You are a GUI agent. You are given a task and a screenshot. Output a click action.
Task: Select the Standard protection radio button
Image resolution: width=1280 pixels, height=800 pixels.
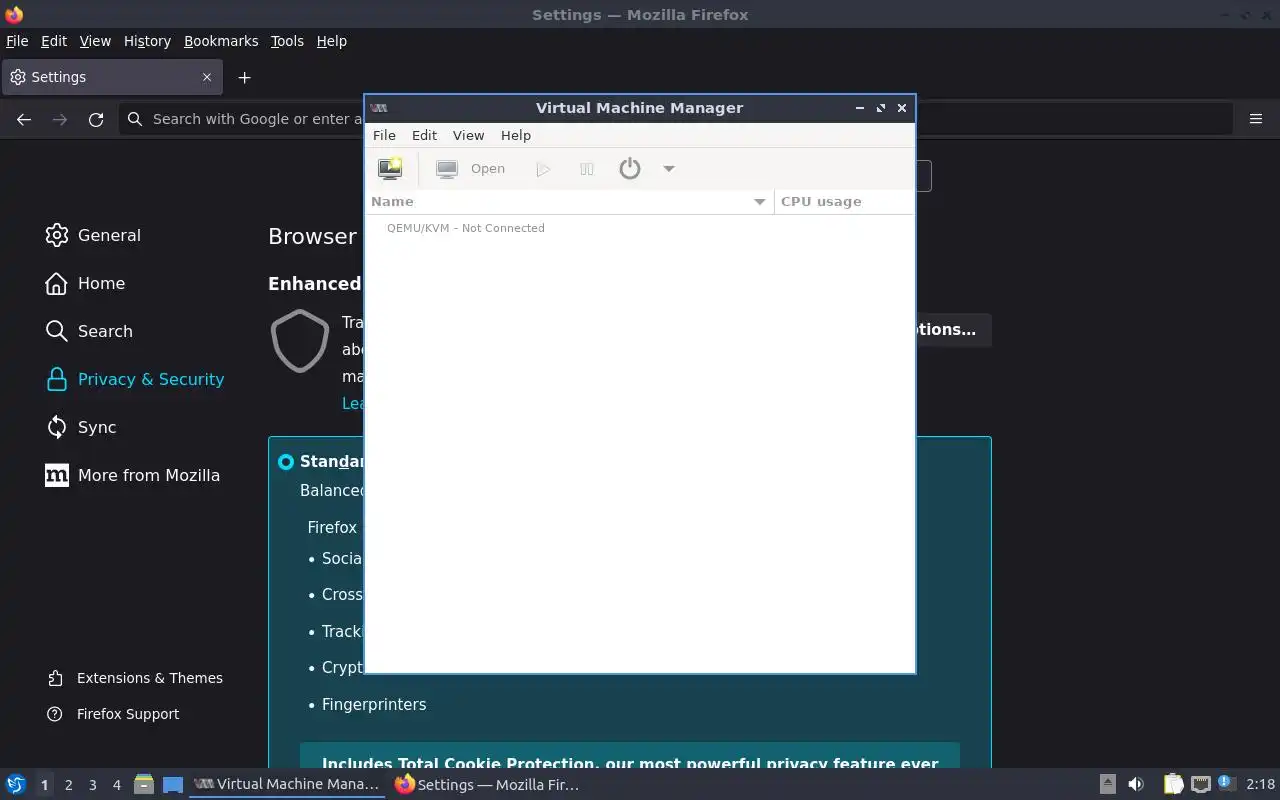click(286, 462)
